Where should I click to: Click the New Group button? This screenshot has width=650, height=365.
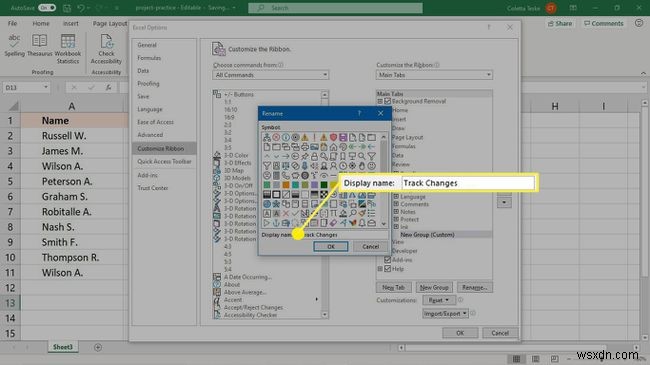coord(434,287)
